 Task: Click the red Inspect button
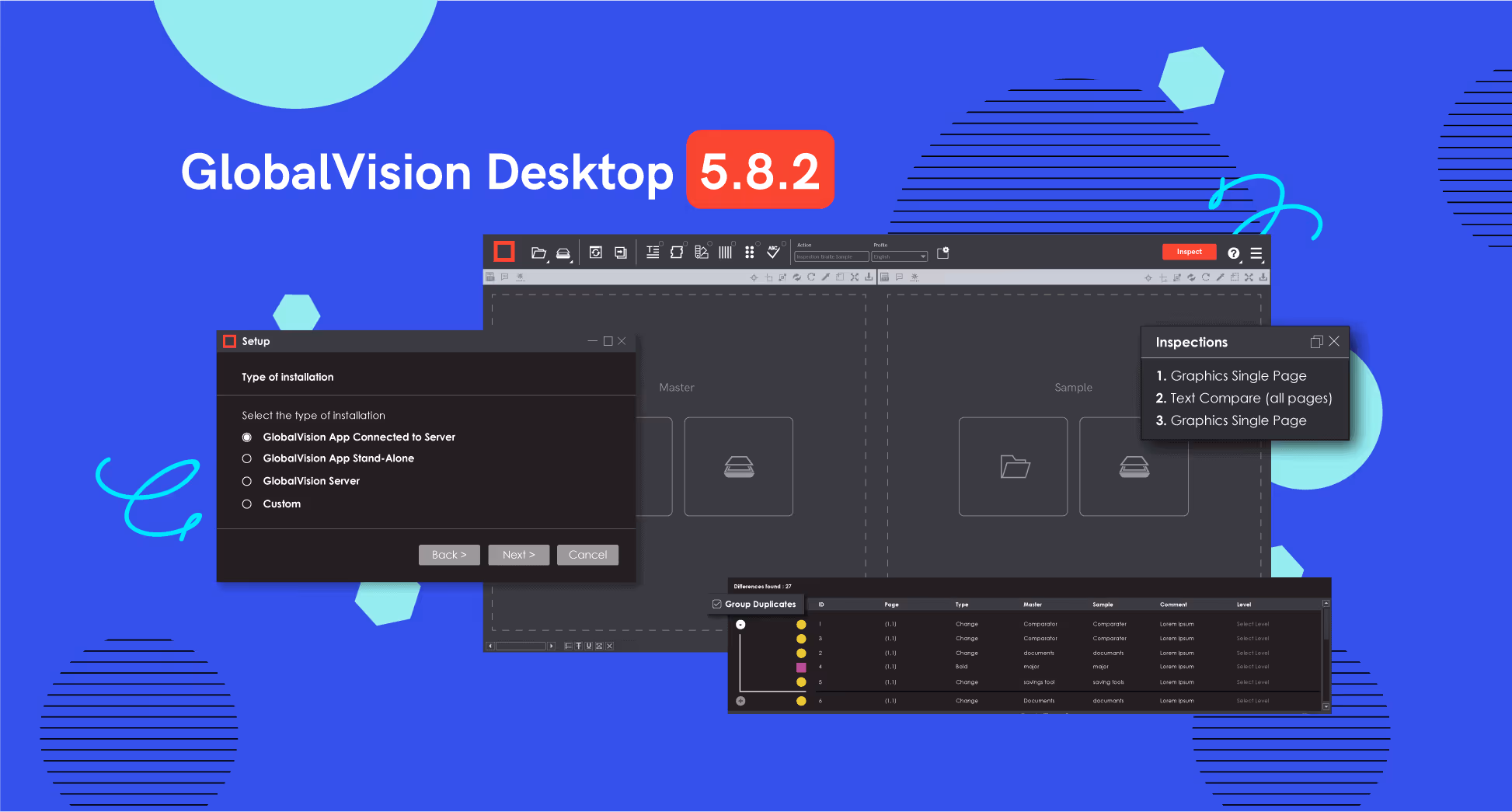click(x=1189, y=252)
